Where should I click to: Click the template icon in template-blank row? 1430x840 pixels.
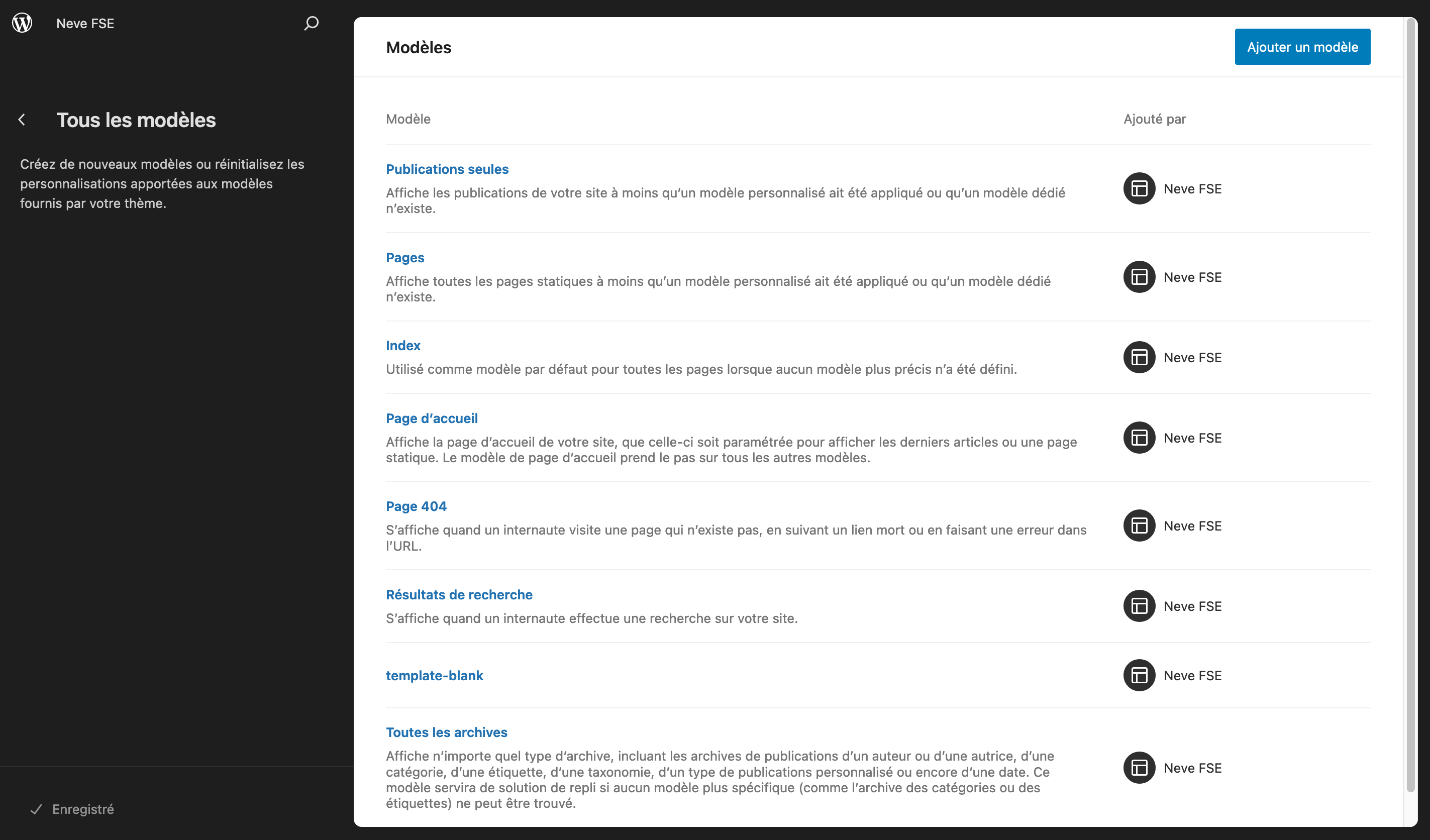click(1139, 675)
